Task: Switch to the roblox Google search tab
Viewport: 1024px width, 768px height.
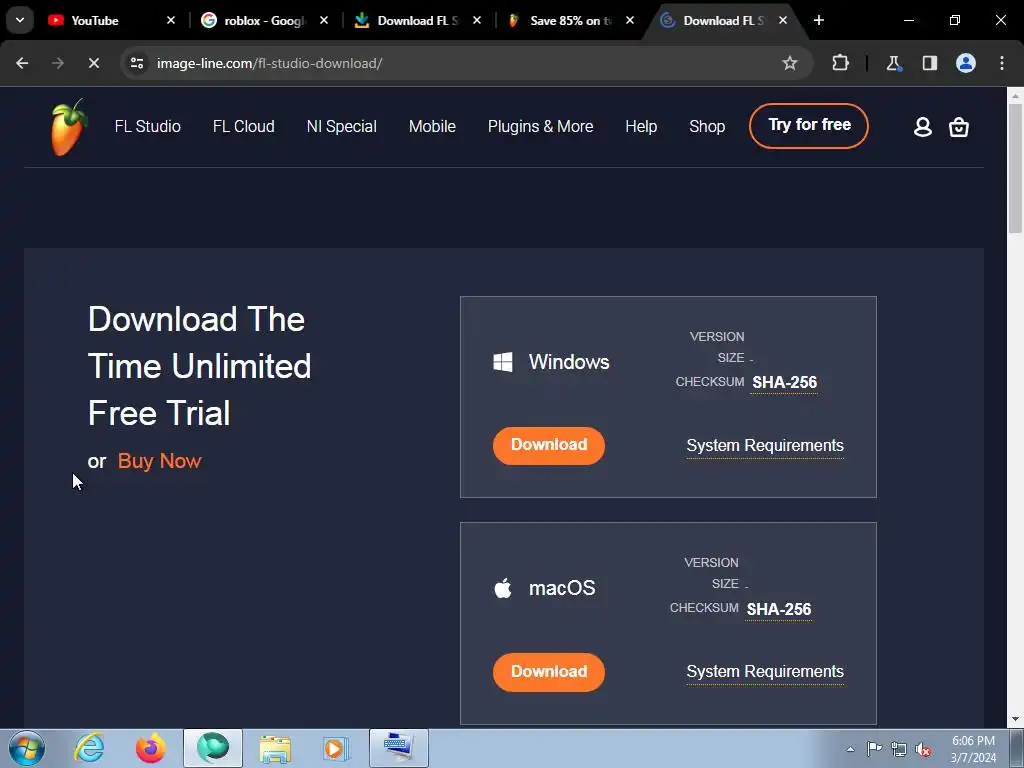Action: tap(264, 20)
